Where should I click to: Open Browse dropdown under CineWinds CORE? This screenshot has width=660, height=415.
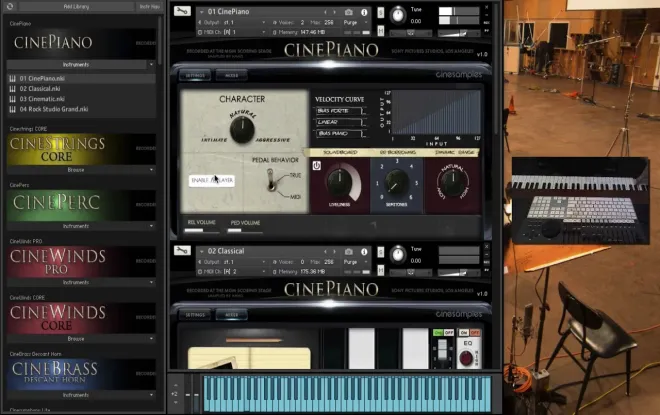point(81,339)
